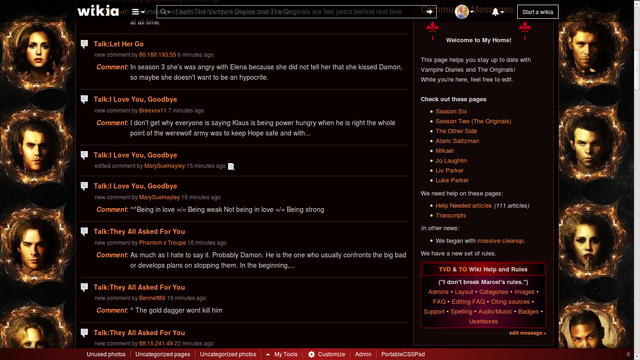Open the Audio/Music link
The image size is (640, 360).
tap(495, 311)
